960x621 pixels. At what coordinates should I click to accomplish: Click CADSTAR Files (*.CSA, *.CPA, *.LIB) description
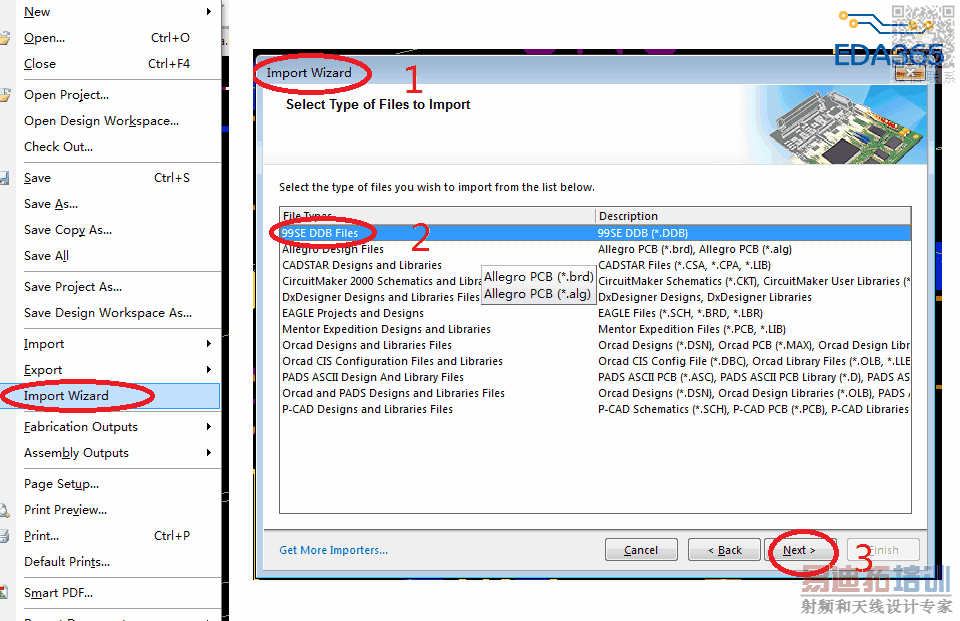[684, 265]
